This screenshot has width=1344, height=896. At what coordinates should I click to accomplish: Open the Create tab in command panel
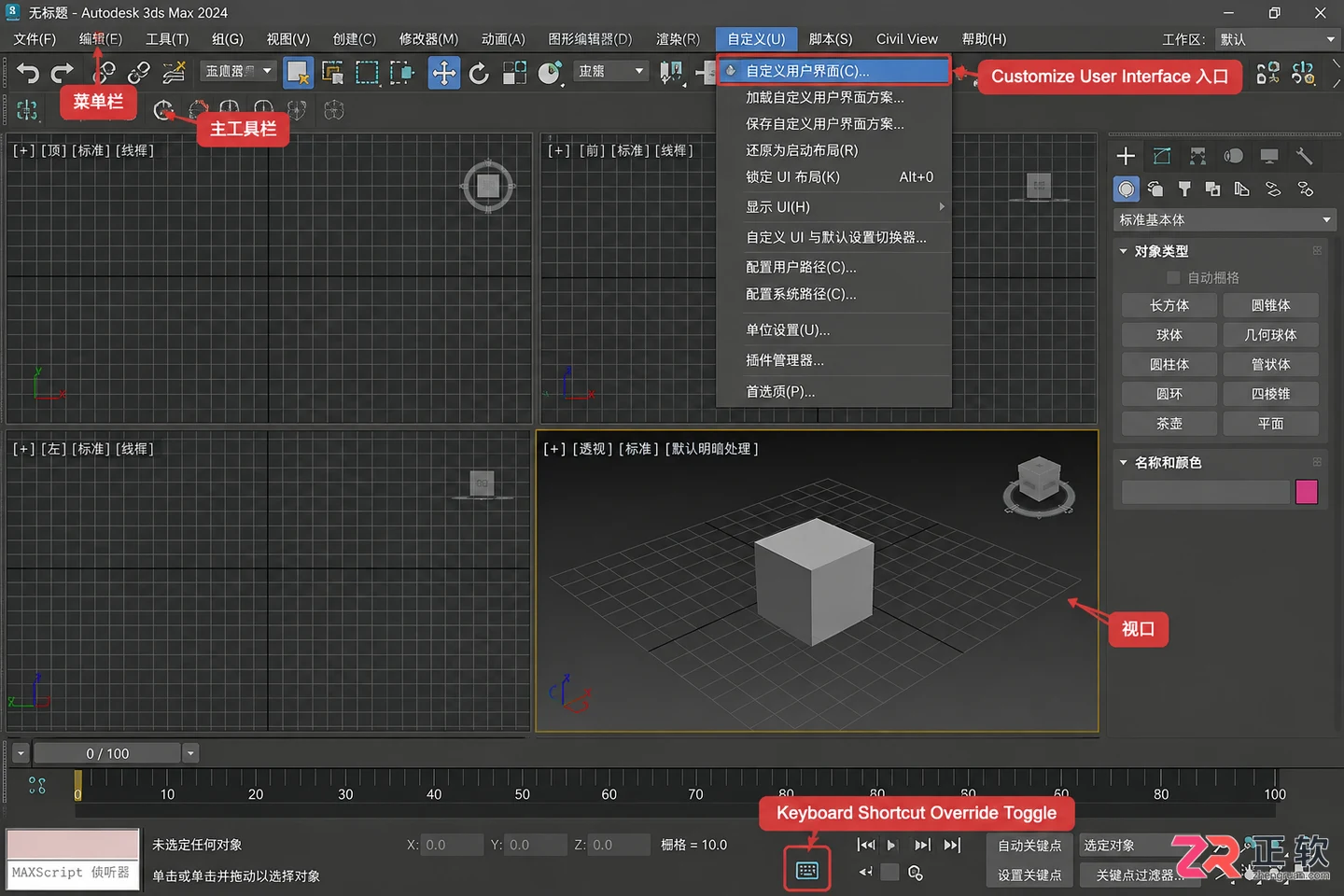[x=1126, y=156]
